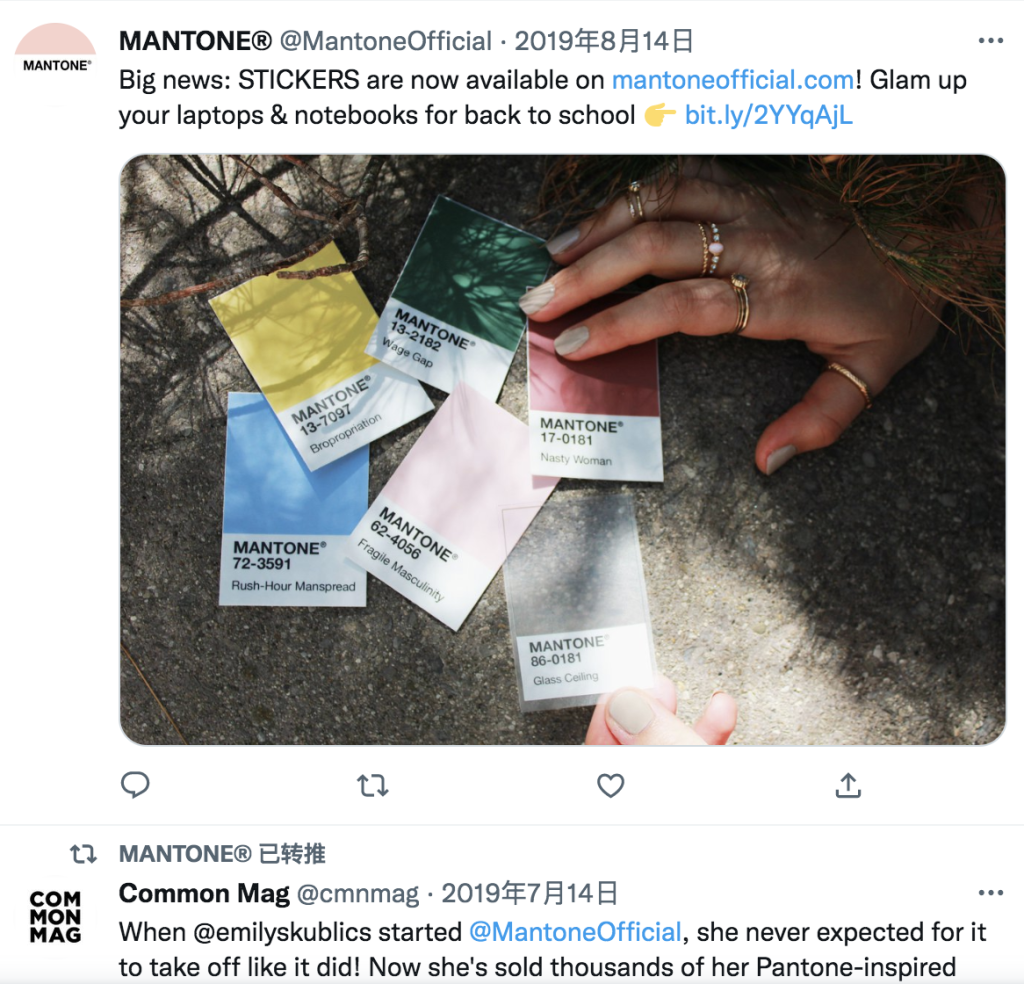Open the MANTONE tweet's three-dot more menu
Image resolution: width=1024 pixels, height=984 pixels.
(x=991, y=40)
